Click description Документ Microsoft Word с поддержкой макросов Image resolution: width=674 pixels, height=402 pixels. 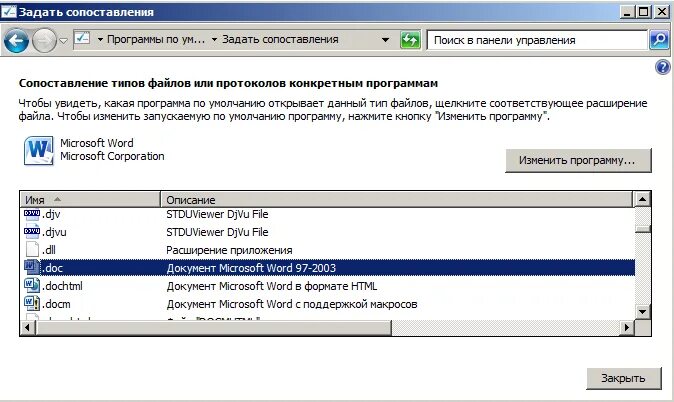click(292, 304)
